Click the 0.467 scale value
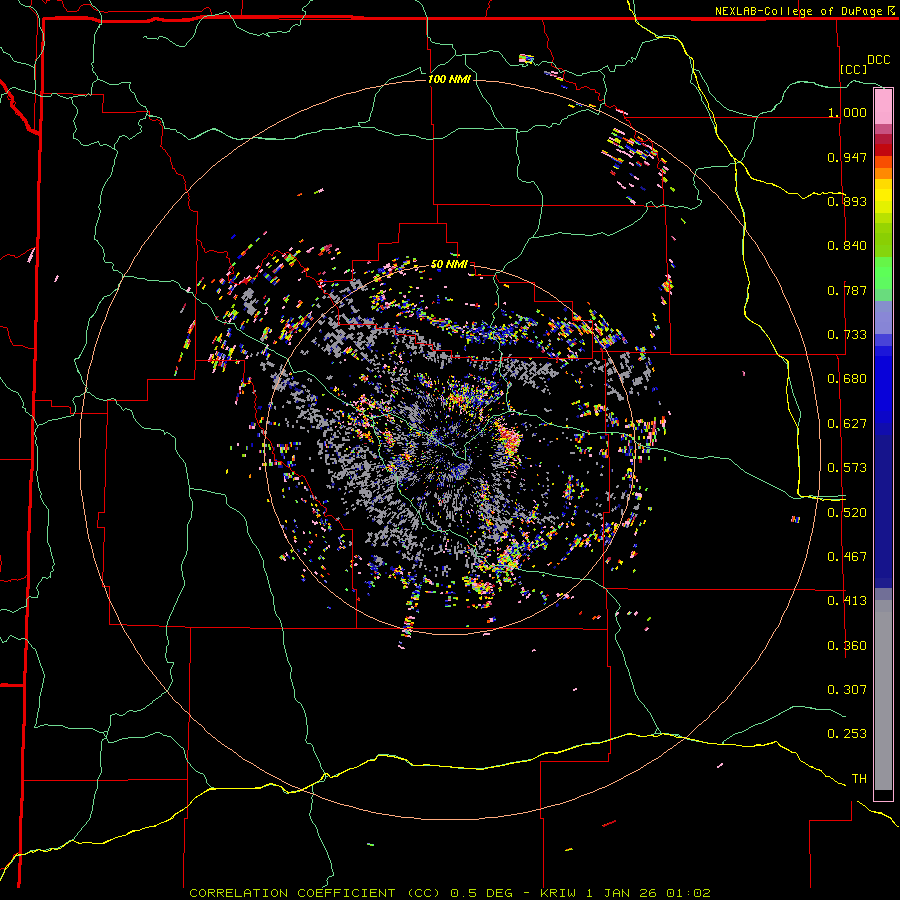900x900 pixels. 847,557
